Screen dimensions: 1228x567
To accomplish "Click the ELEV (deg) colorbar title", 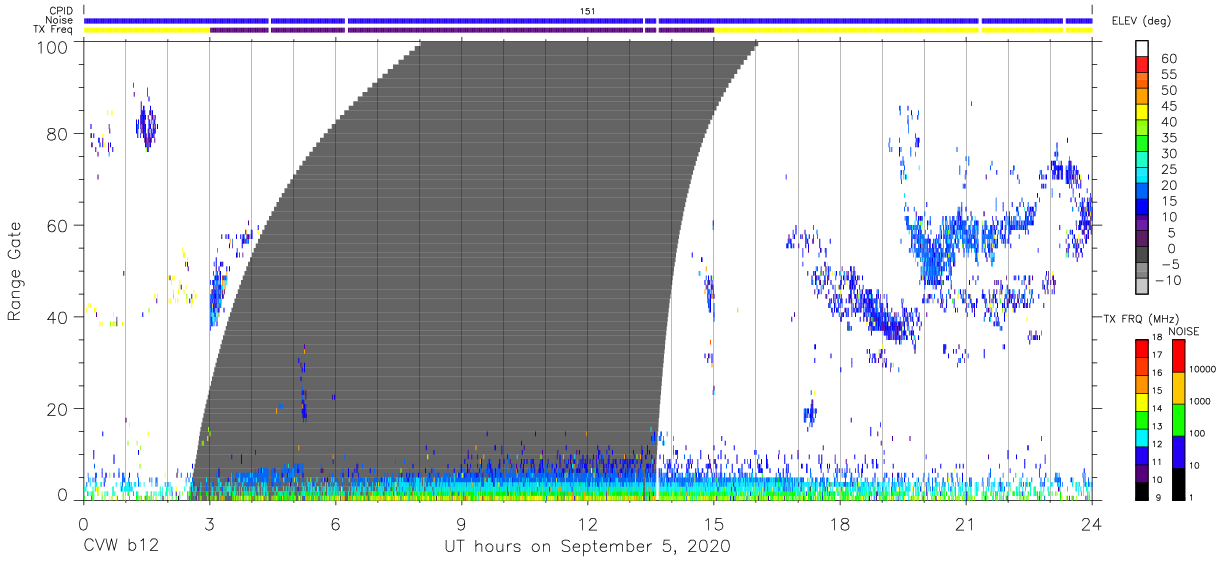I will pos(1140,21).
